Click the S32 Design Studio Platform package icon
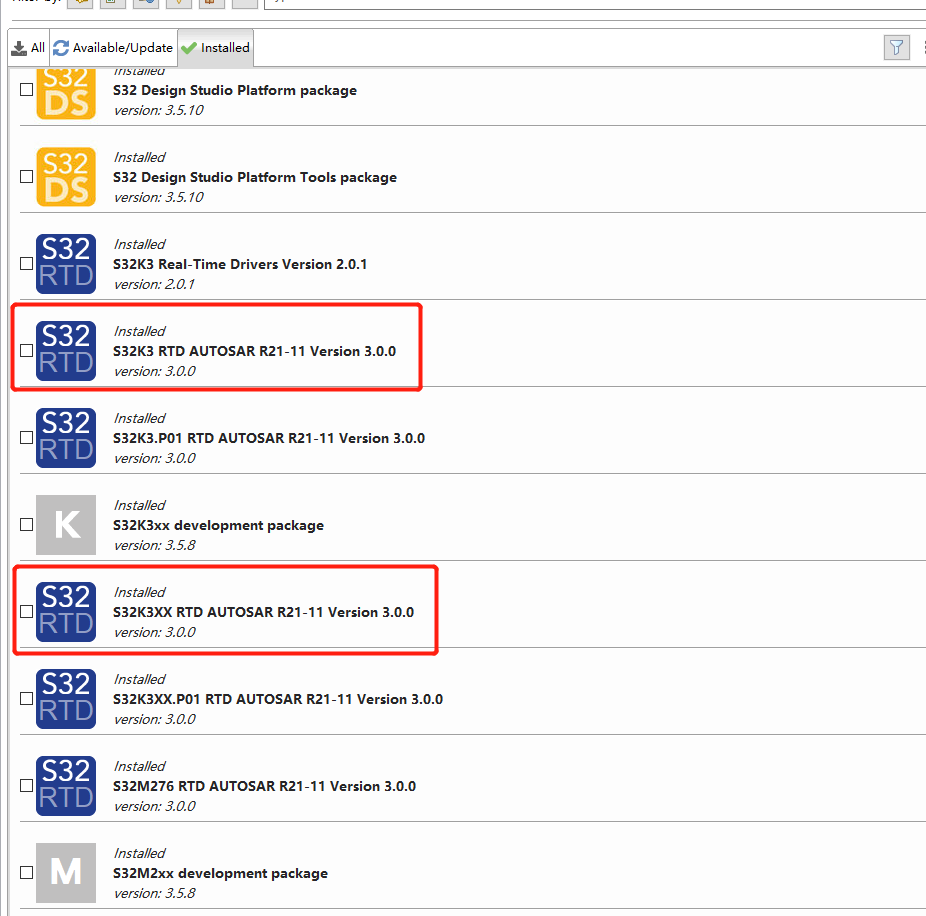This screenshot has height=916, width=926. coord(66,94)
